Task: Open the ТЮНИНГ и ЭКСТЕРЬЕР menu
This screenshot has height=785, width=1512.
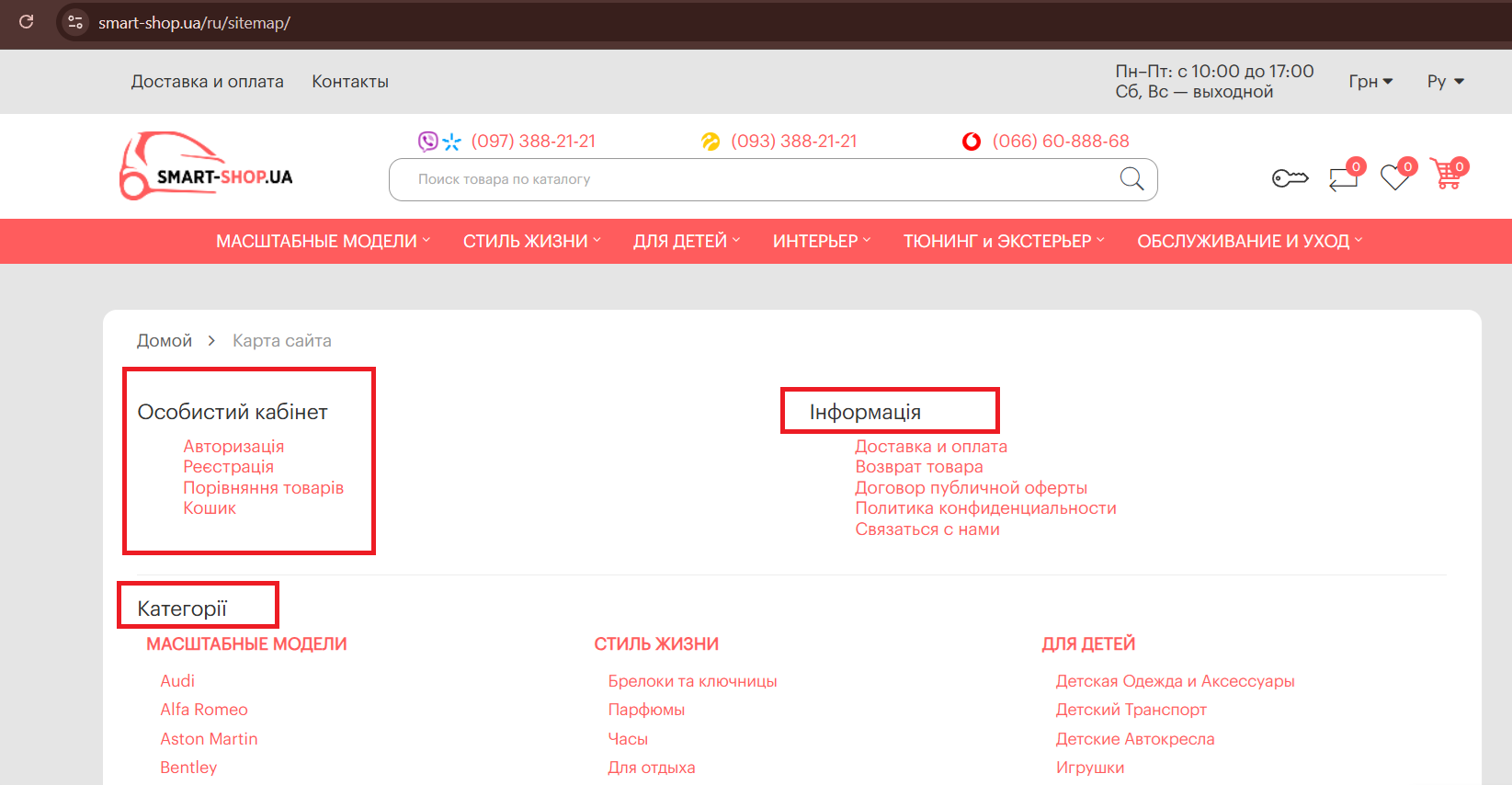Action: click(1003, 242)
